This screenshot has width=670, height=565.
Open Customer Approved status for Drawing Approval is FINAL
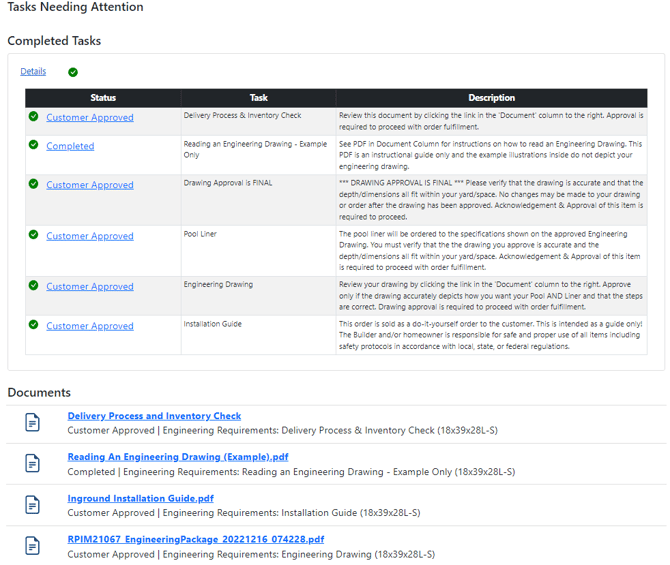89,185
